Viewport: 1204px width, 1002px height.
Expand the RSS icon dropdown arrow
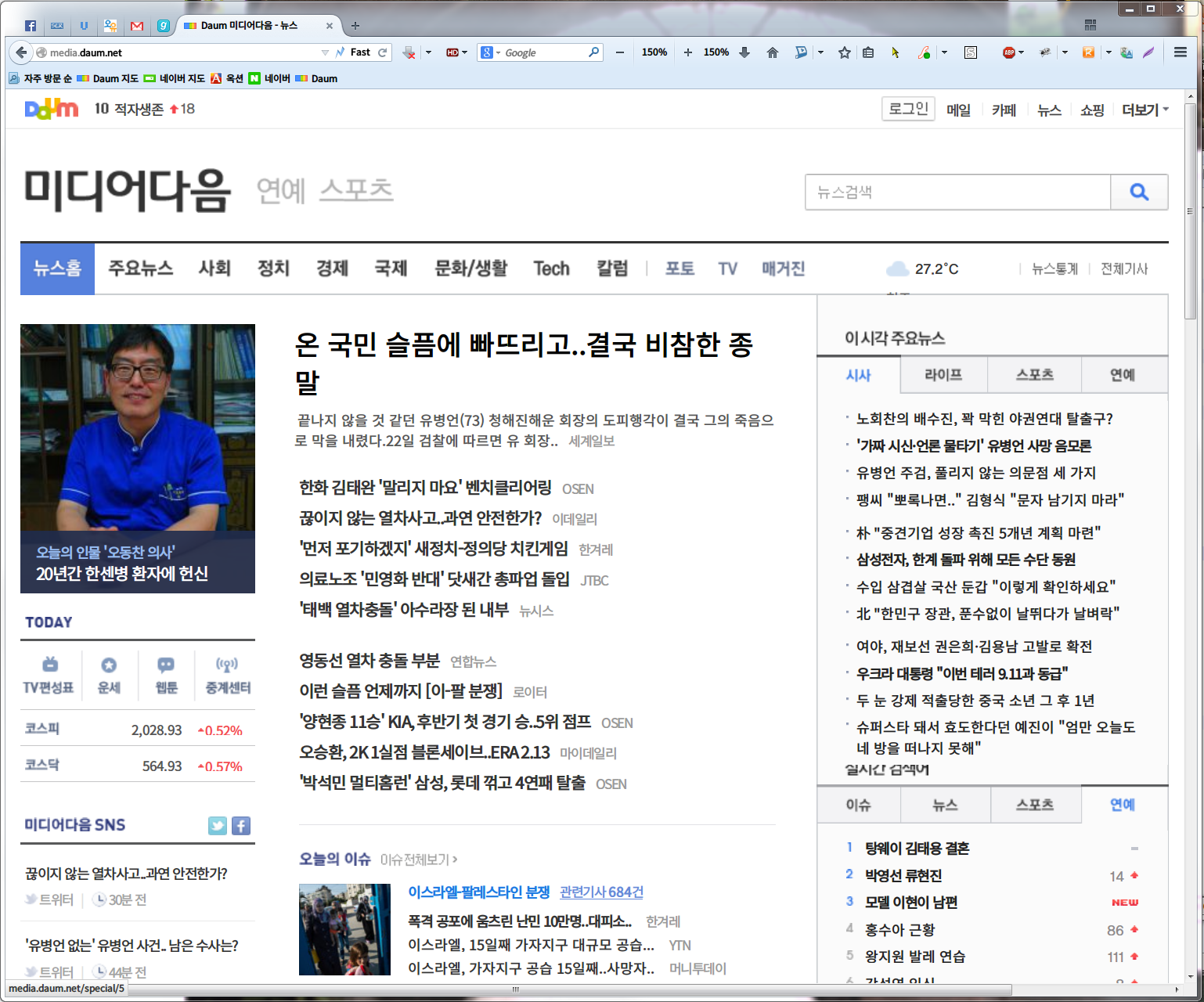pyautogui.click(x=1108, y=52)
